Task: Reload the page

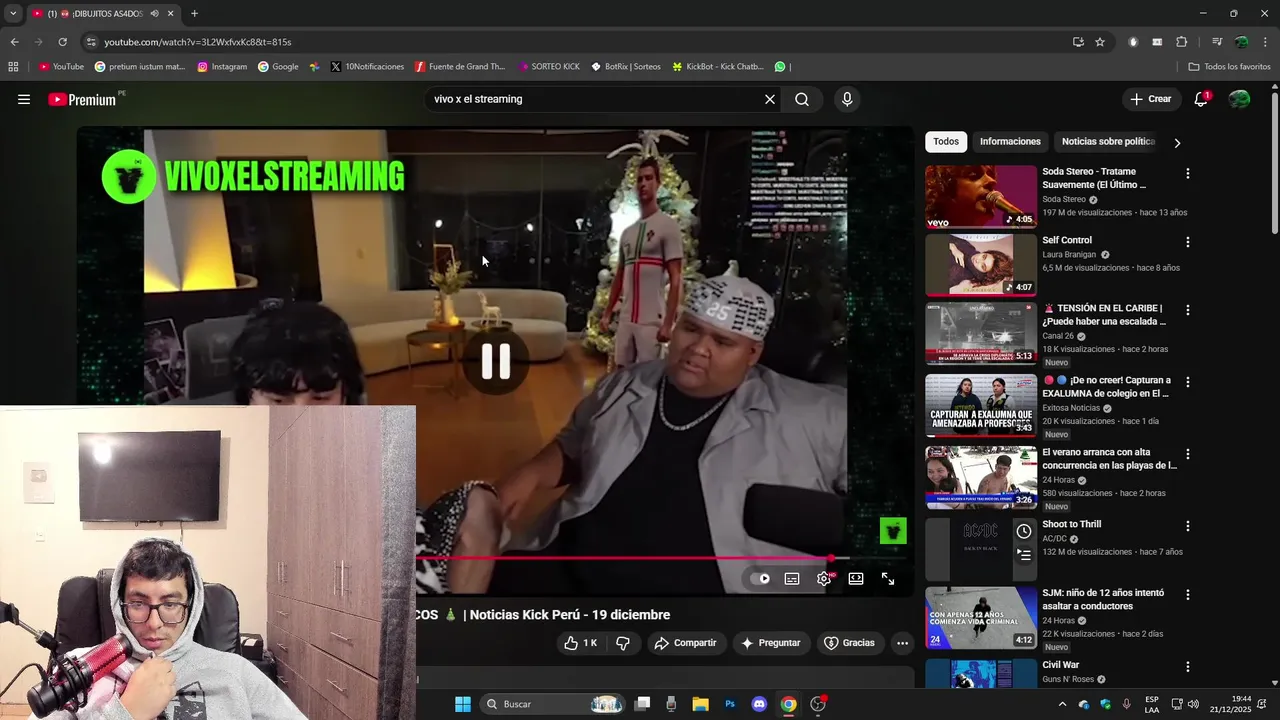Action: click(62, 42)
